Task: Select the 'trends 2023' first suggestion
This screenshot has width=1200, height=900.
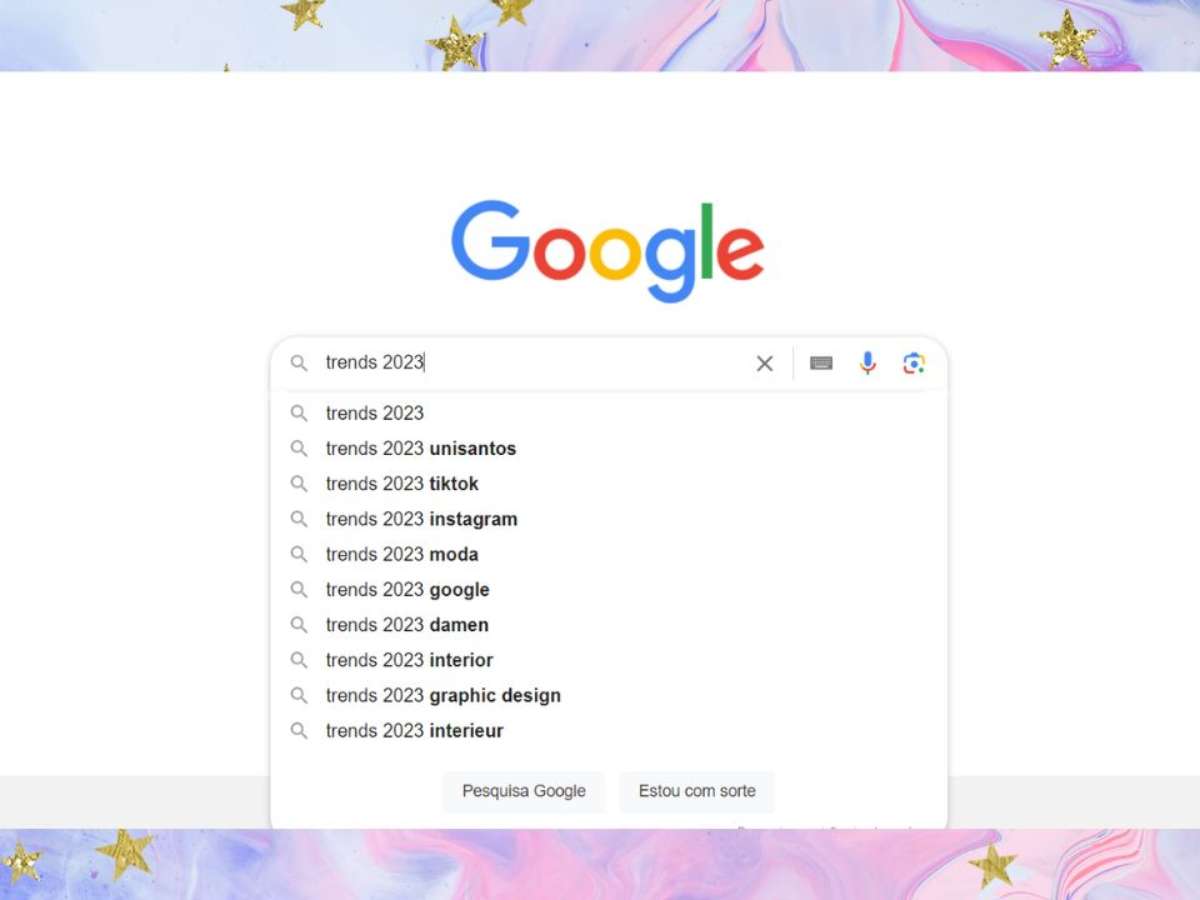Action: (x=609, y=413)
